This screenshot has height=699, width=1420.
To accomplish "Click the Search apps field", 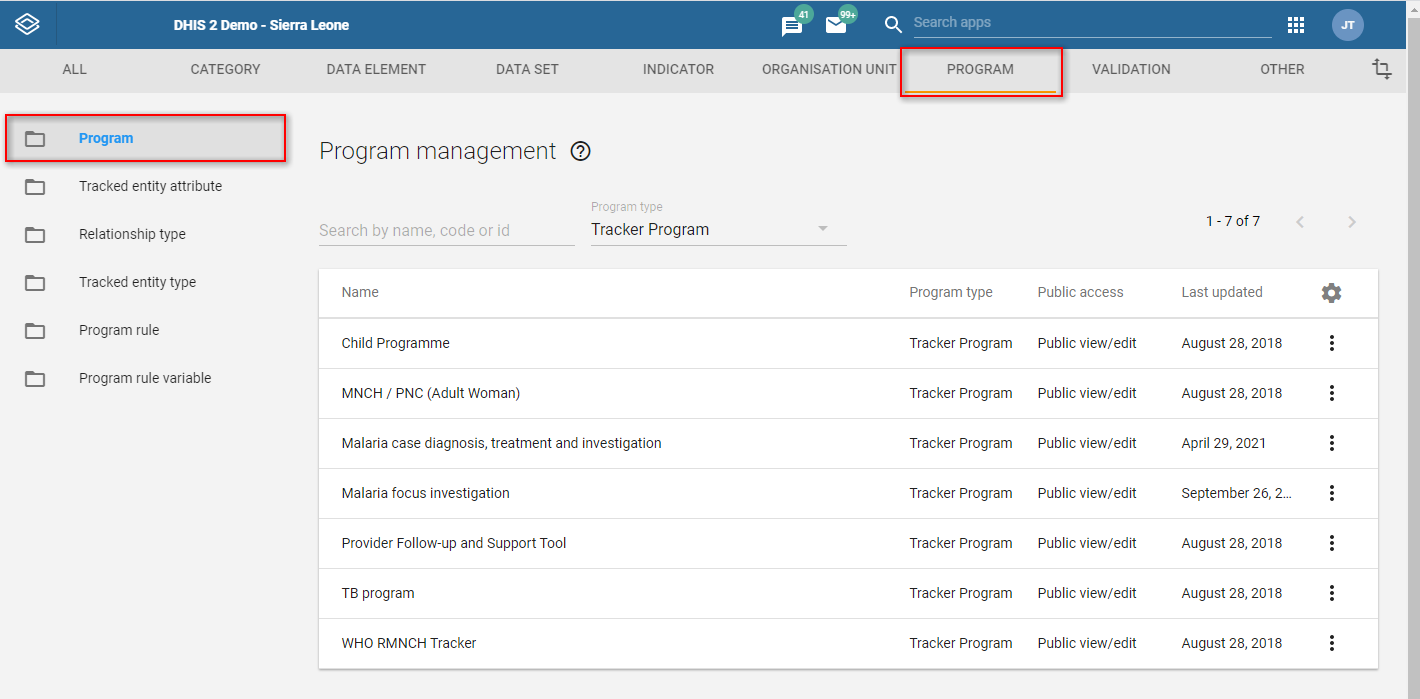I will [1092, 22].
